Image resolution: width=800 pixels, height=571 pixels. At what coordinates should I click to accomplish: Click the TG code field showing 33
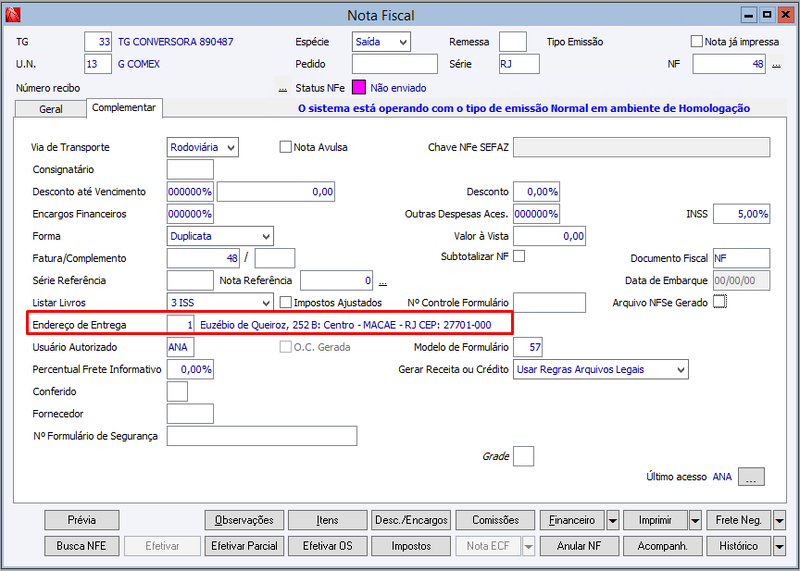(x=98, y=42)
